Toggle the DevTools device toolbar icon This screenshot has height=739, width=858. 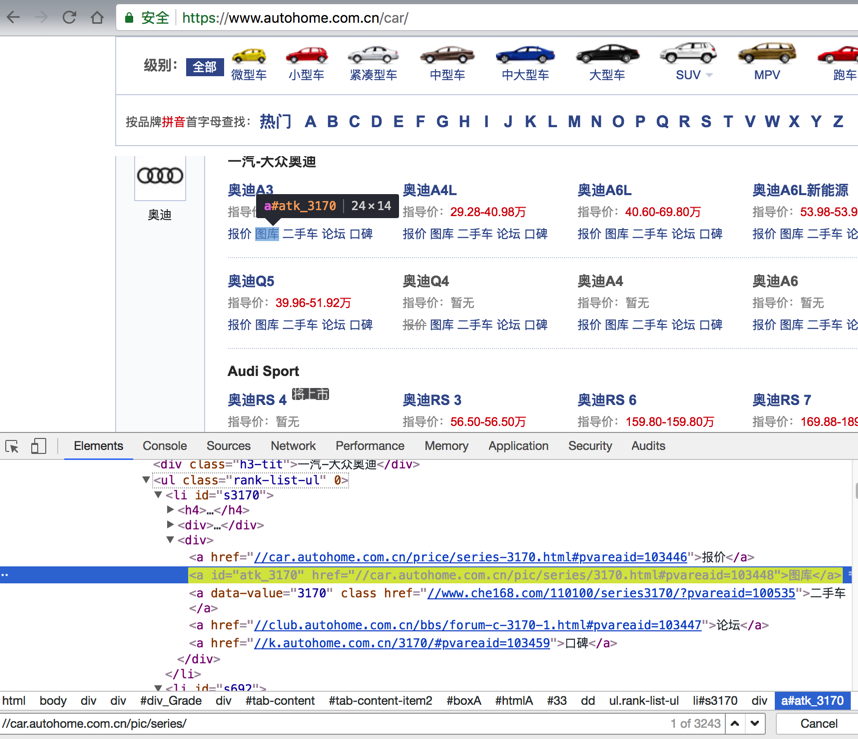click(x=38, y=446)
